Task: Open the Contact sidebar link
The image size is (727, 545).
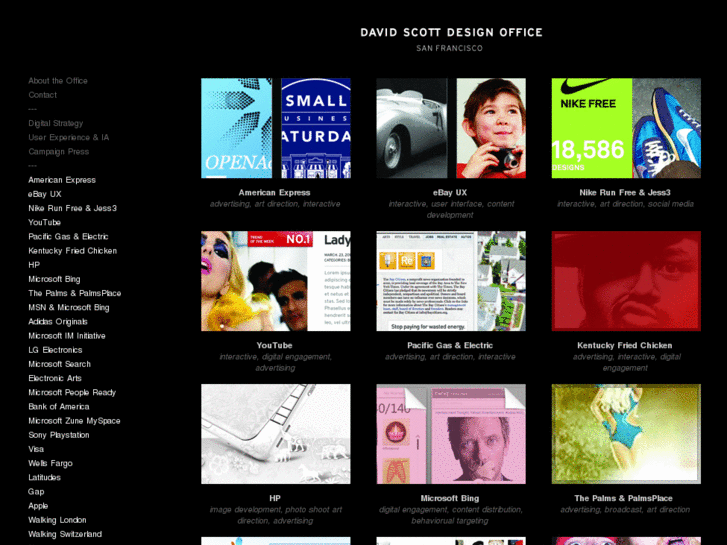Action: 43,95
